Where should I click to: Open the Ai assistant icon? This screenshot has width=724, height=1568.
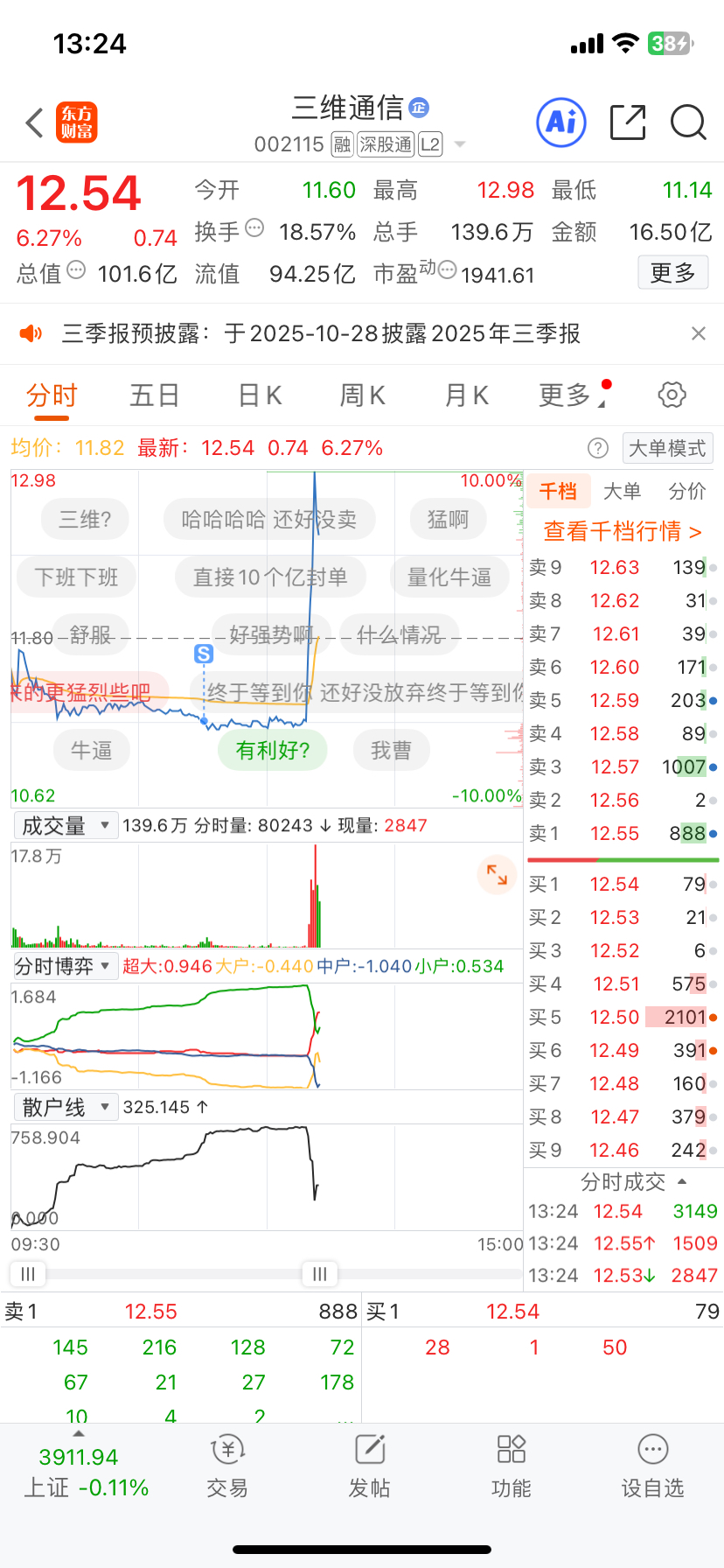coord(561,122)
